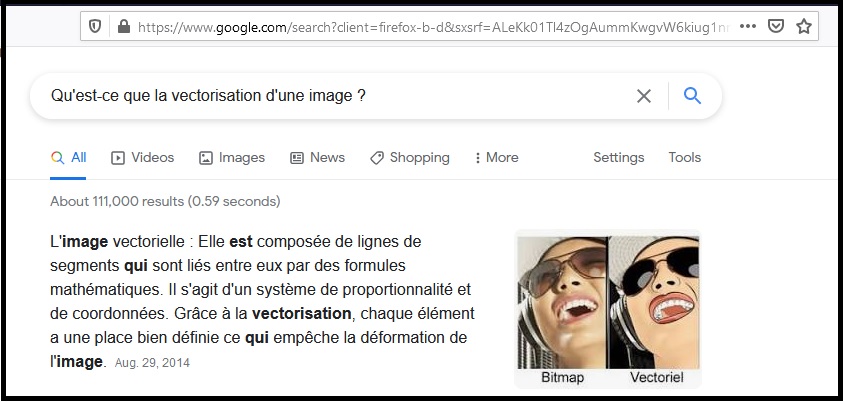Open the More search options dropdown
The width and height of the screenshot is (843, 402).
pyautogui.click(x=496, y=157)
